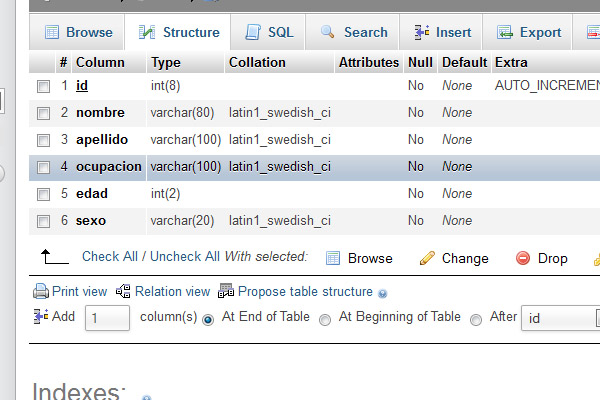Switch to the SQL tab
This screenshot has width=600, height=400.
pos(269,32)
